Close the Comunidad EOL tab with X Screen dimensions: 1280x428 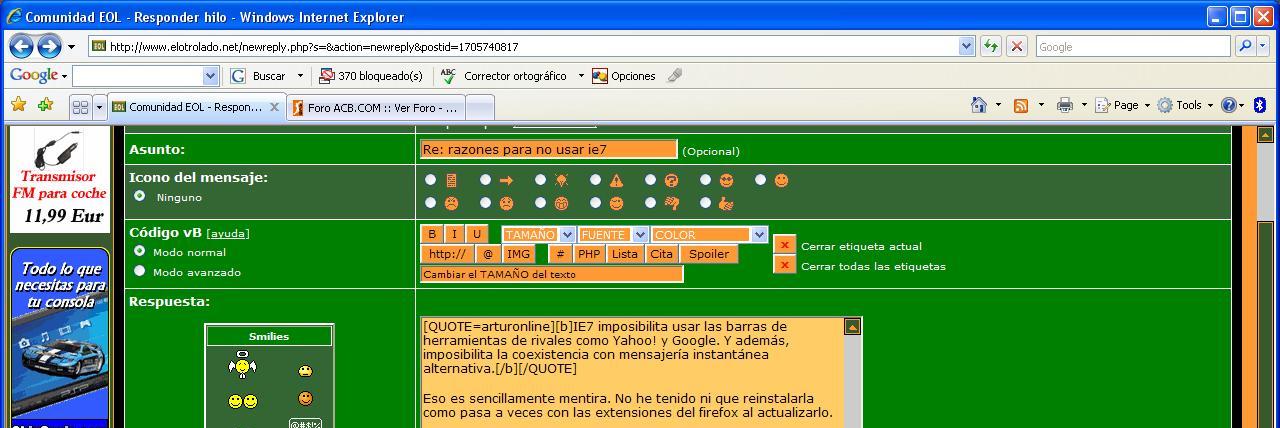point(275,107)
